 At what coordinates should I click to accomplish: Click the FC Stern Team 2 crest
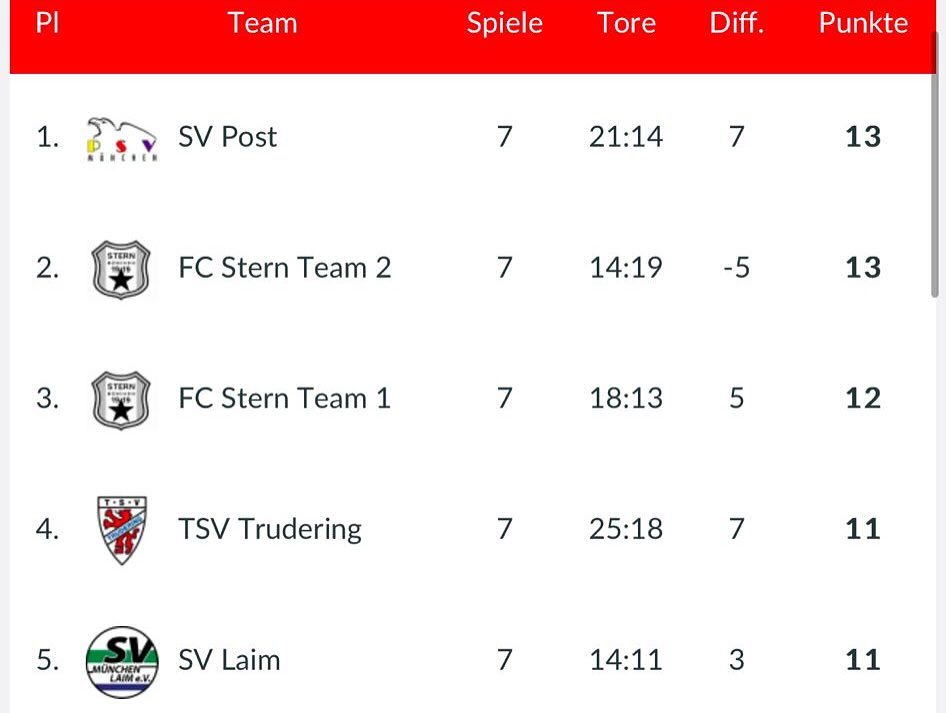tap(121, 269)
